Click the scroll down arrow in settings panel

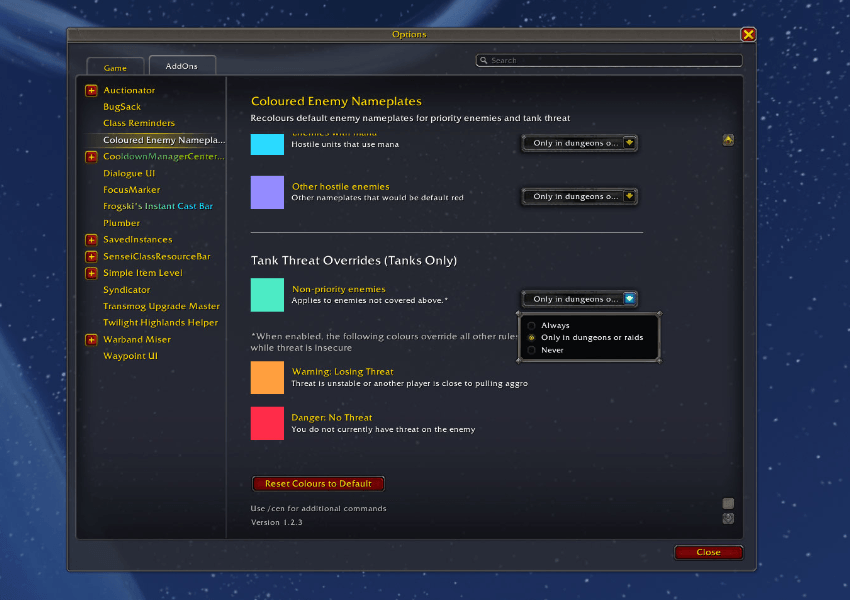(x=728, y=518)
